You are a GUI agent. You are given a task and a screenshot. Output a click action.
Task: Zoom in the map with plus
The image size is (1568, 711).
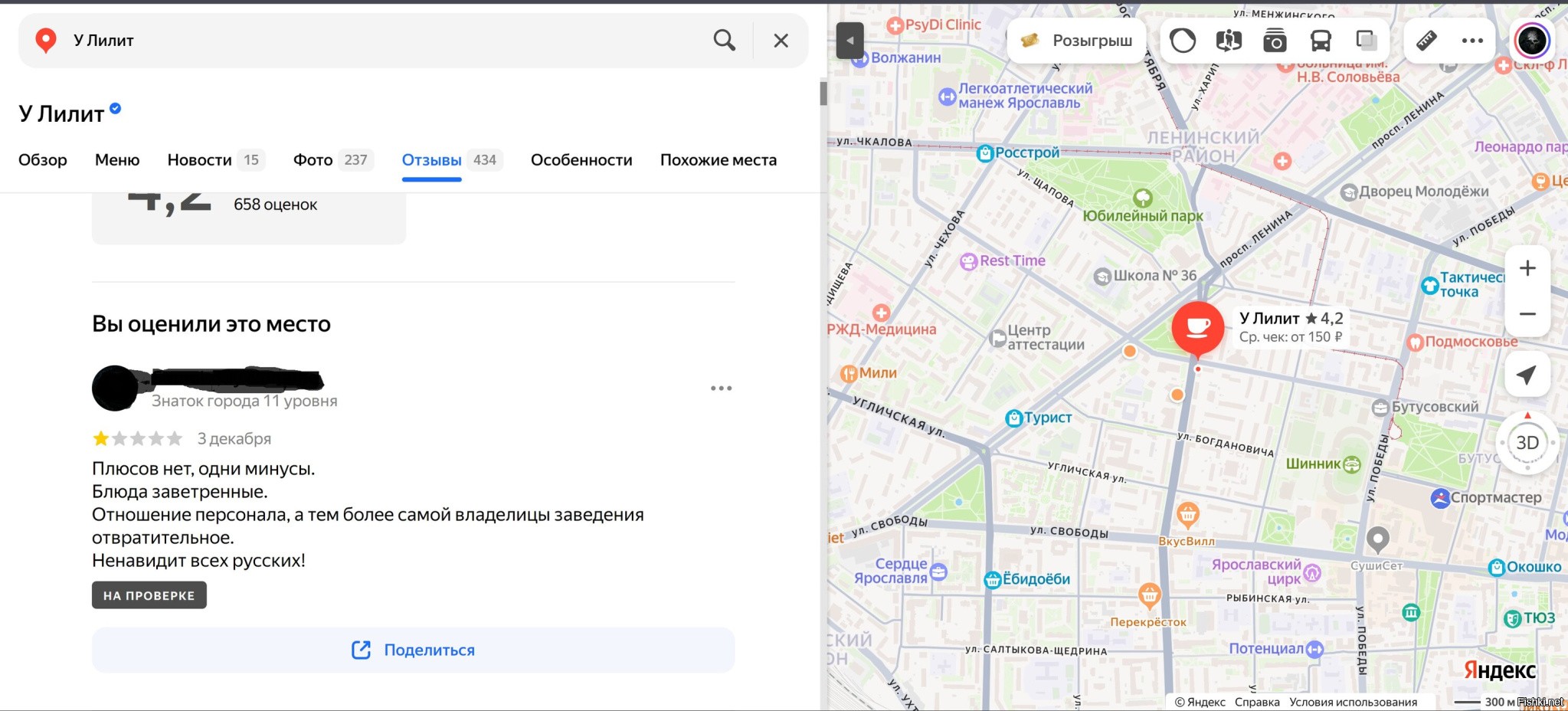pos(1527,268)
